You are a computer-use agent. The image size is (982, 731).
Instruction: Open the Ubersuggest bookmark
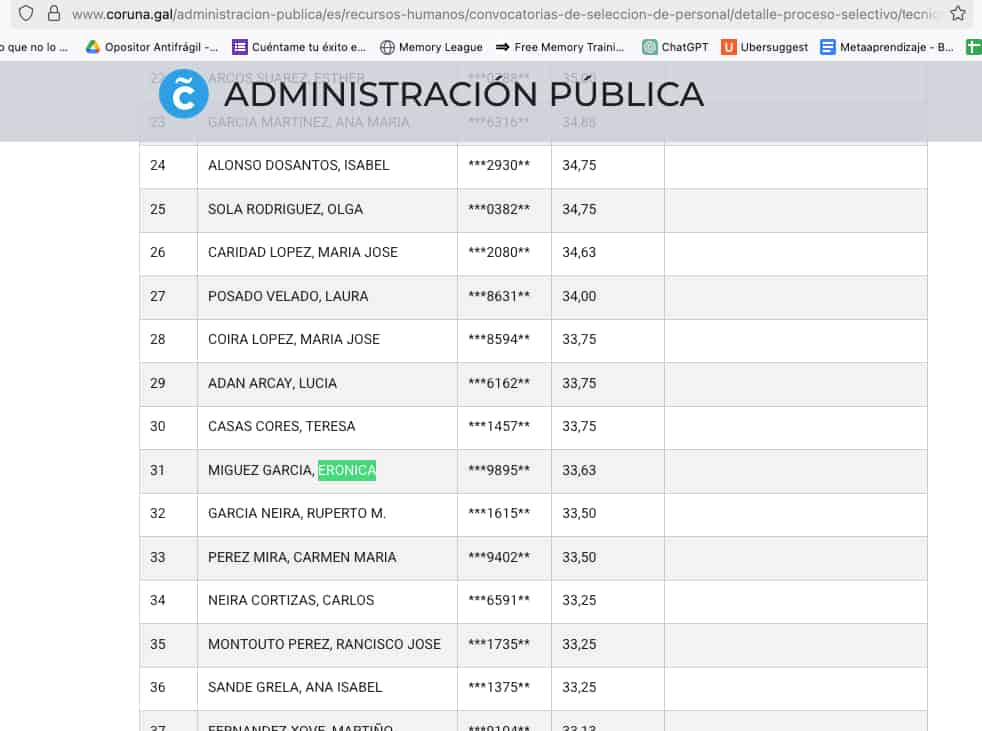coord(764,47)
